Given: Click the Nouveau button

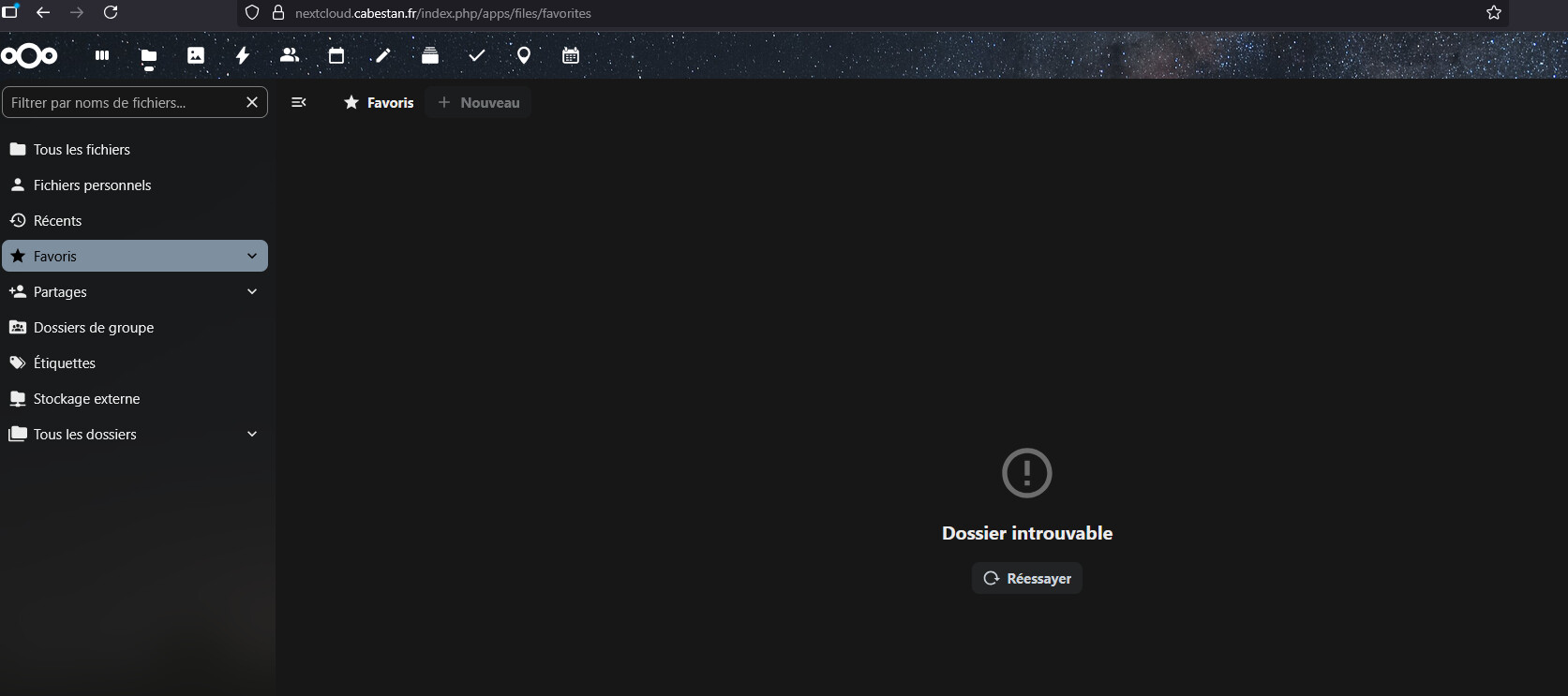Looking at the screenshot, I should [x=479, y=102].
